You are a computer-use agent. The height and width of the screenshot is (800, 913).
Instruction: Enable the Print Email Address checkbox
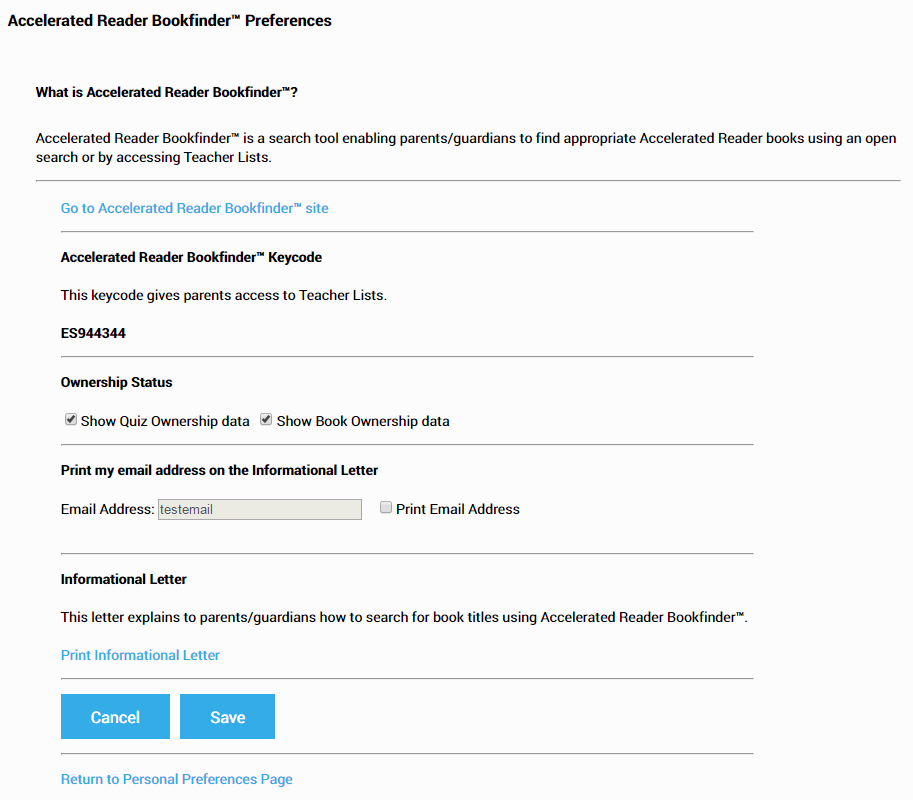click(x=386, y=508)
